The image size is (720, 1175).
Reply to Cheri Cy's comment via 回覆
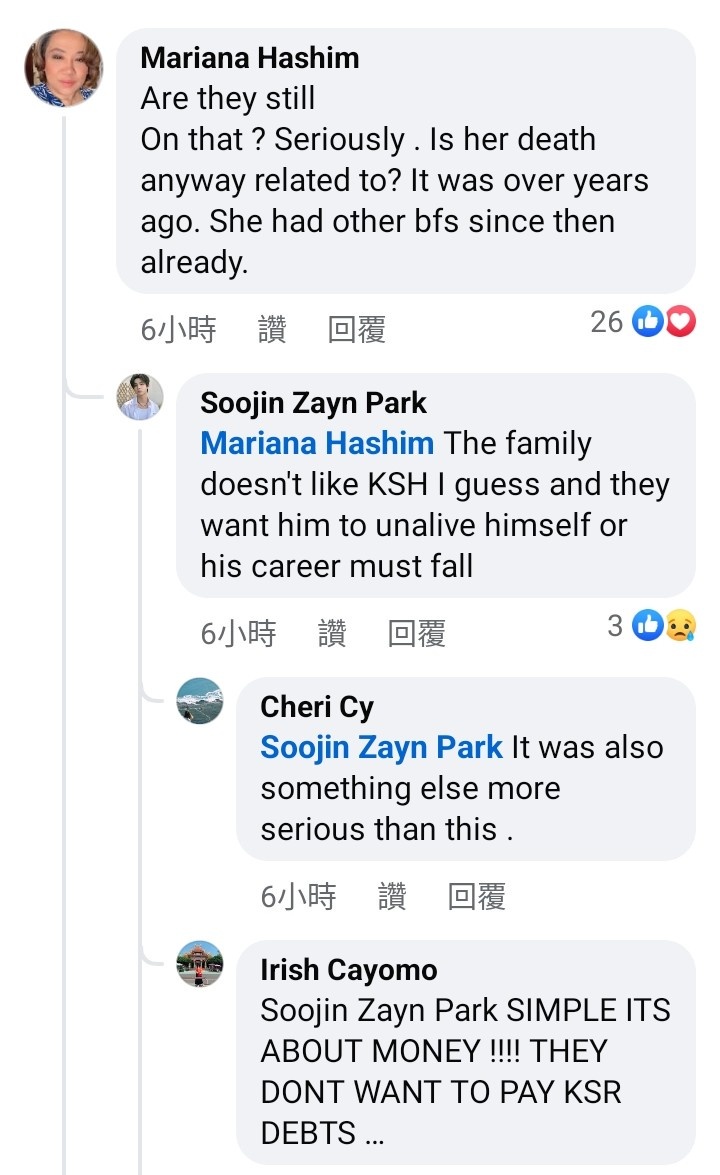[477, 897]
